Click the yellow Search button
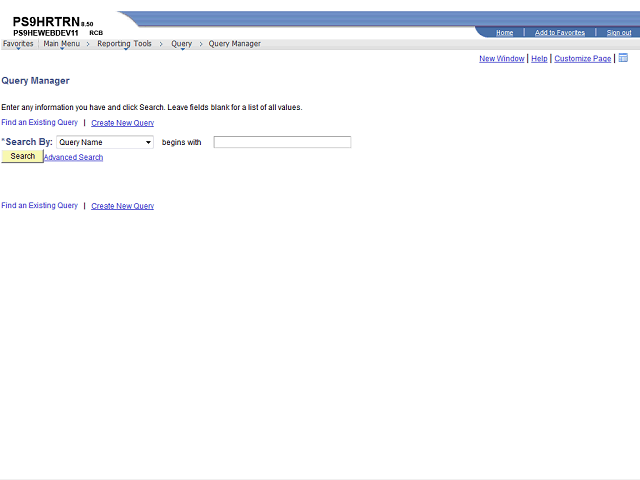Image resolution: width=640 pixels, height=480 pixels. pyautogui.click(x=22, y=156)
